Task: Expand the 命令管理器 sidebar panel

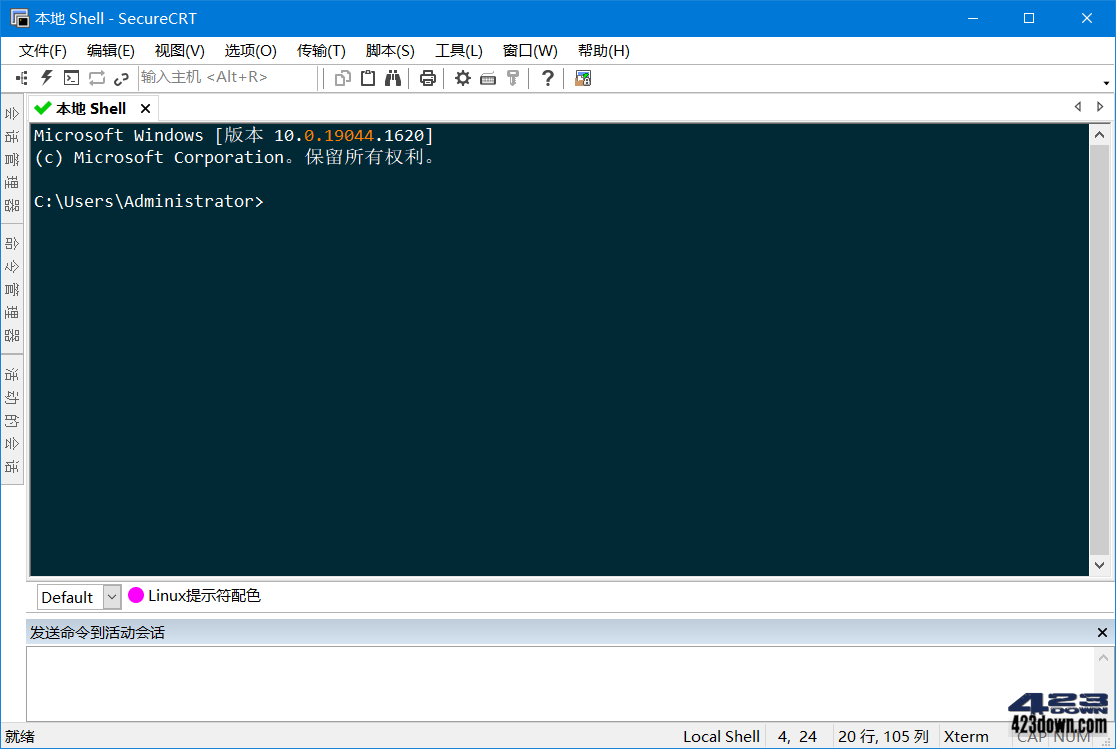Action: point(11,285)
